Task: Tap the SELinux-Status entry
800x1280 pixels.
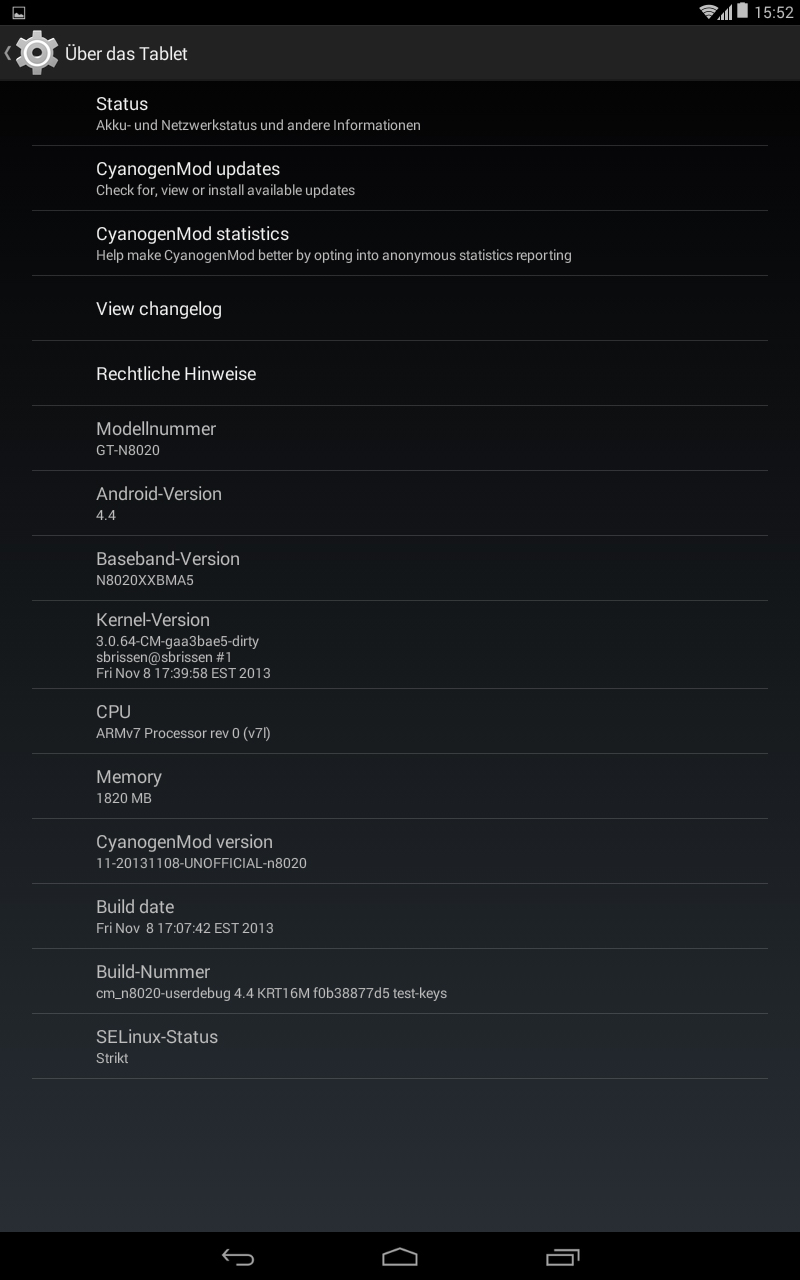Action: (x=400, y=1046)
